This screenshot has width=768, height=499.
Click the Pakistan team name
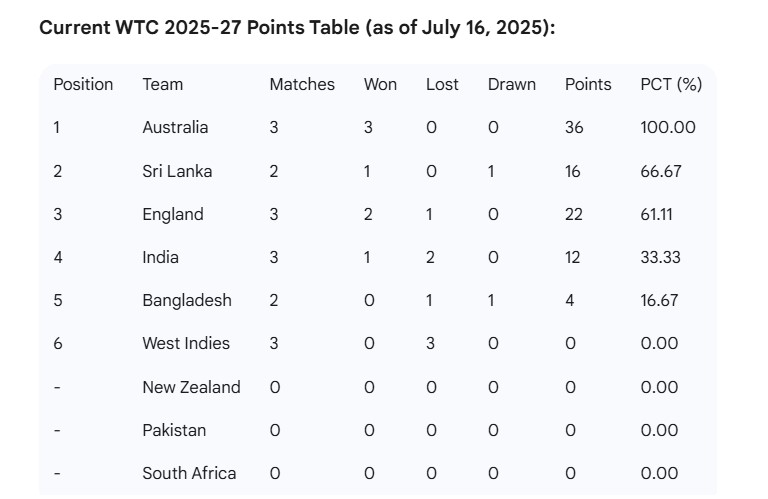[174, 430]
